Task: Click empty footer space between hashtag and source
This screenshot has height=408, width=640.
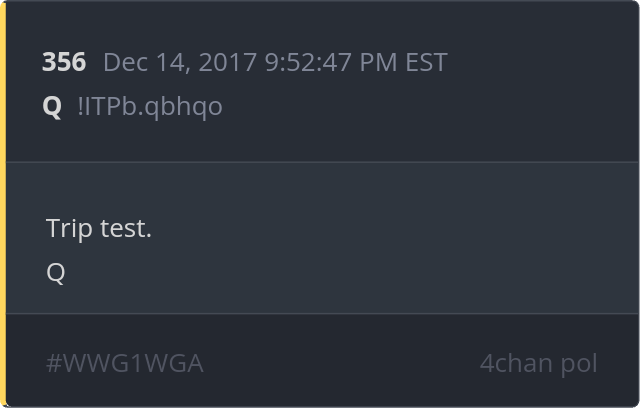Action: point(341,363)
